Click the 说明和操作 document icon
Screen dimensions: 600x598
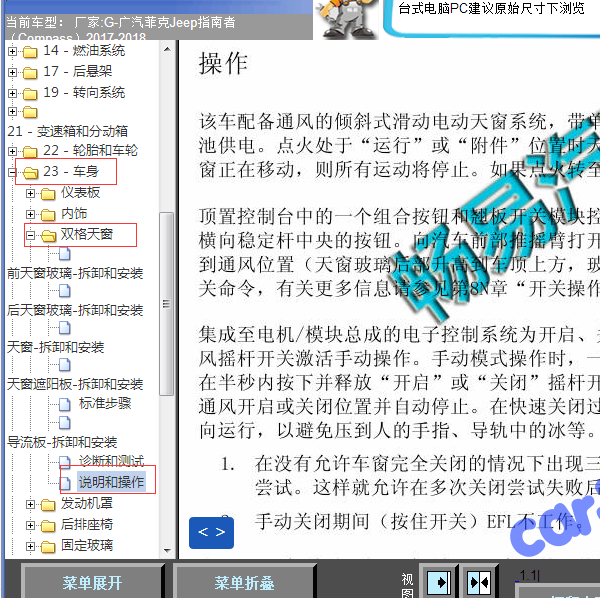[65, 483]
